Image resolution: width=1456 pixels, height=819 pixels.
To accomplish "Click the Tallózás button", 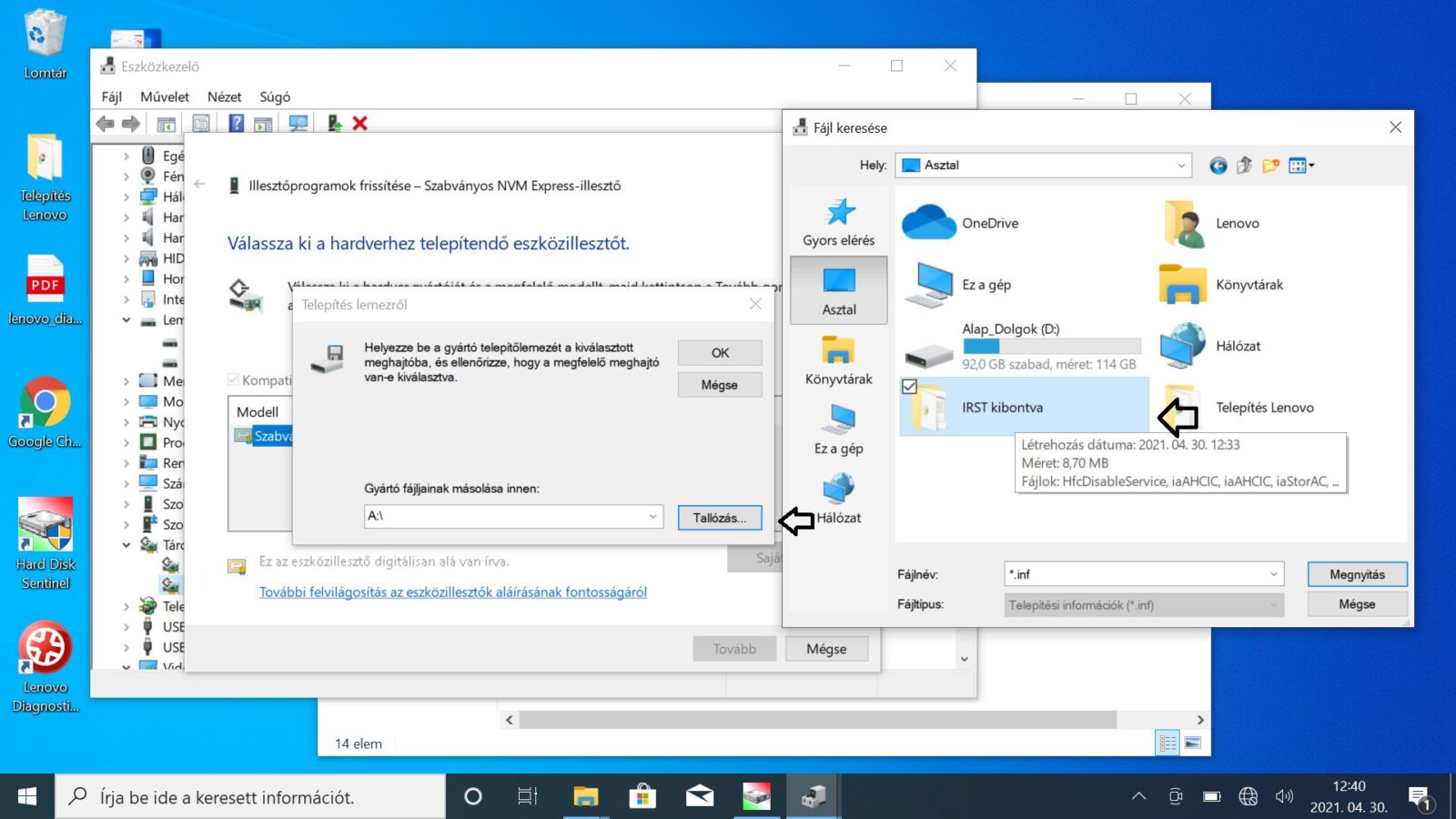I will (719, 518).
